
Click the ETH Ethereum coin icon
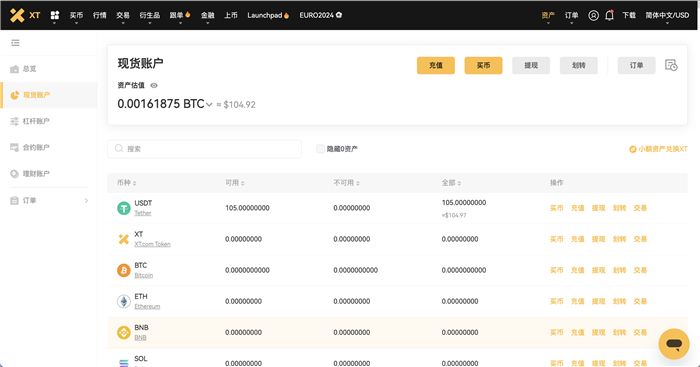(x=124, y=301)
